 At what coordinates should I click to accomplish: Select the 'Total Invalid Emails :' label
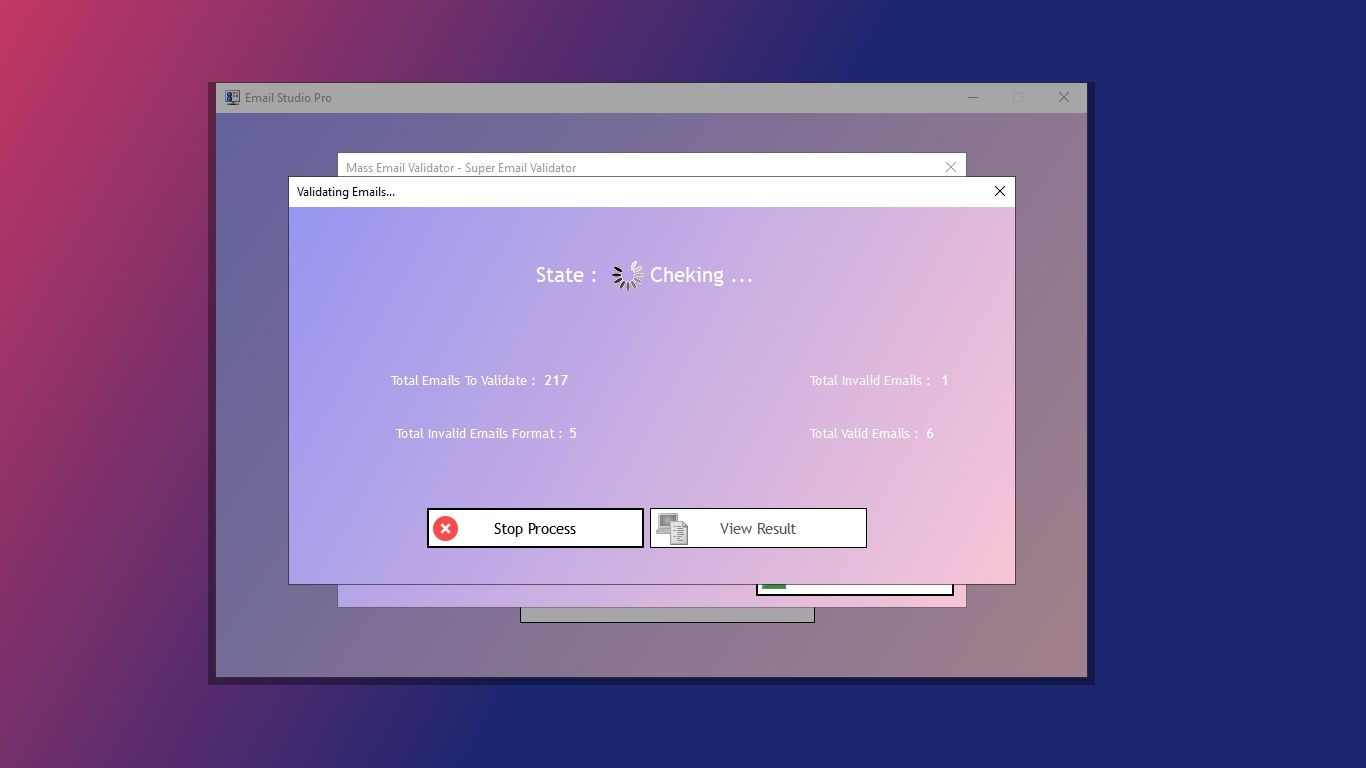(870, 380)
